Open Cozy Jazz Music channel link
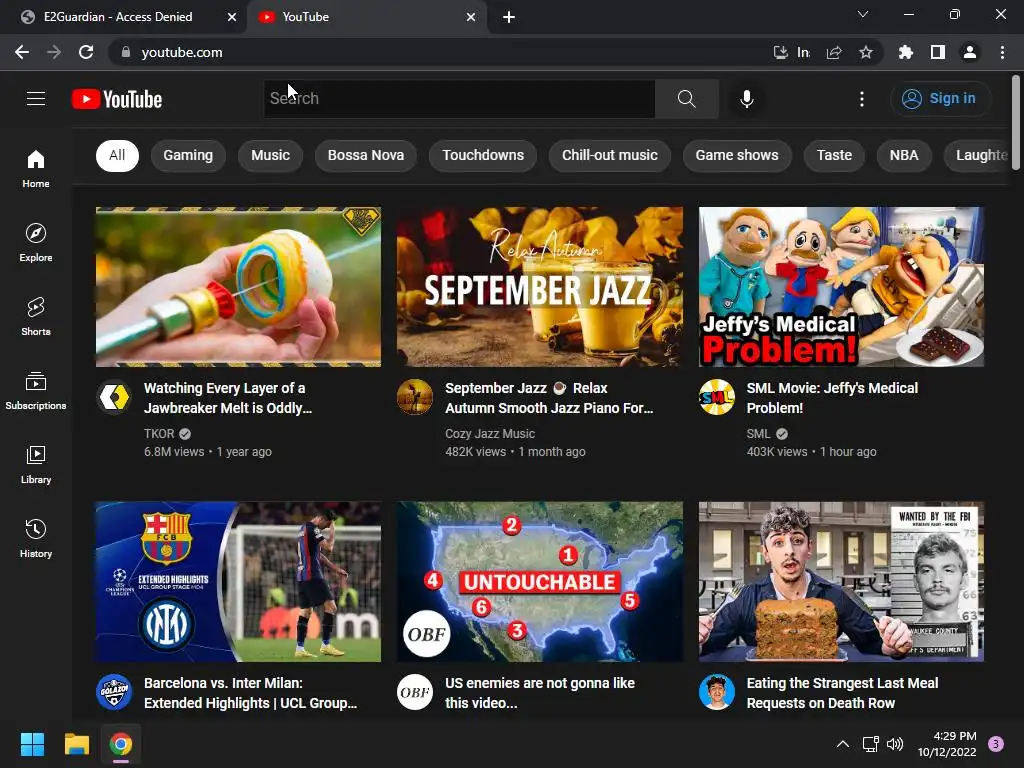Screen dimensions: 1024x768 (490, 434)
